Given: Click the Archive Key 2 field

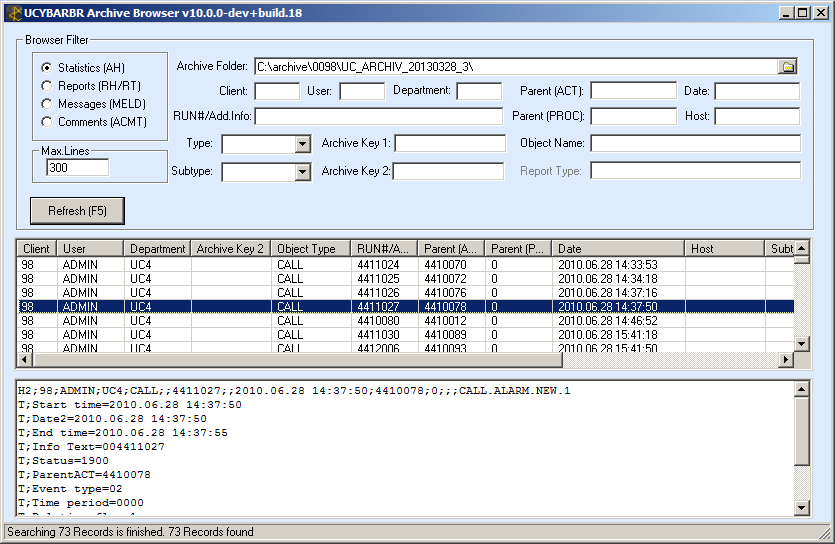Looking at the screenshot, I should point(448,171).
